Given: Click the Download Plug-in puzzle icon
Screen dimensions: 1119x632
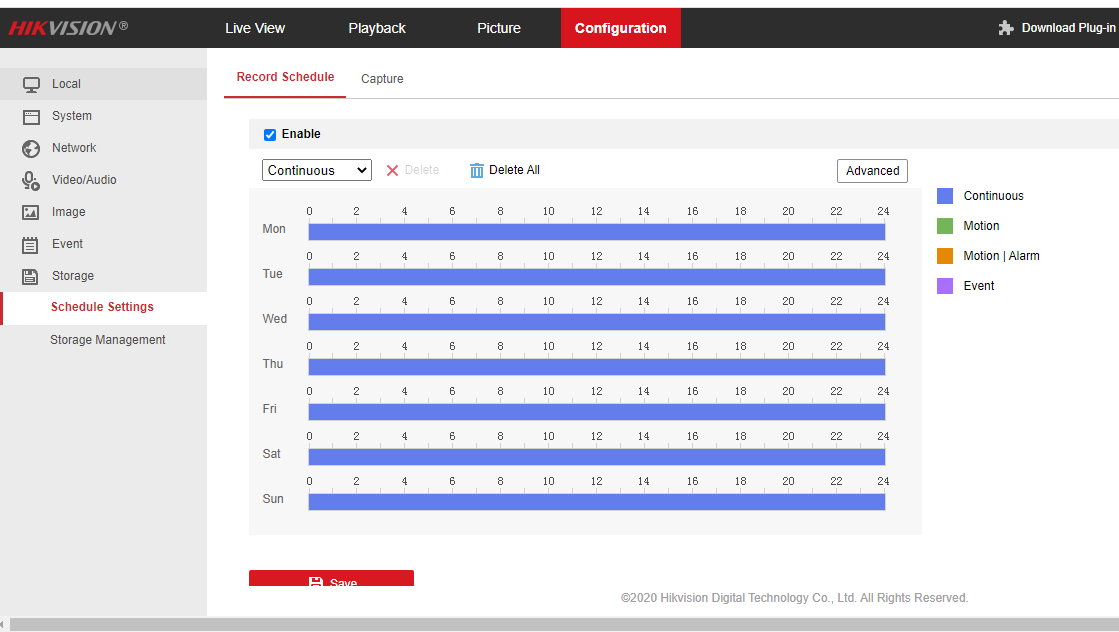Looking at the screenshot, I should (x=1006, y=28).
